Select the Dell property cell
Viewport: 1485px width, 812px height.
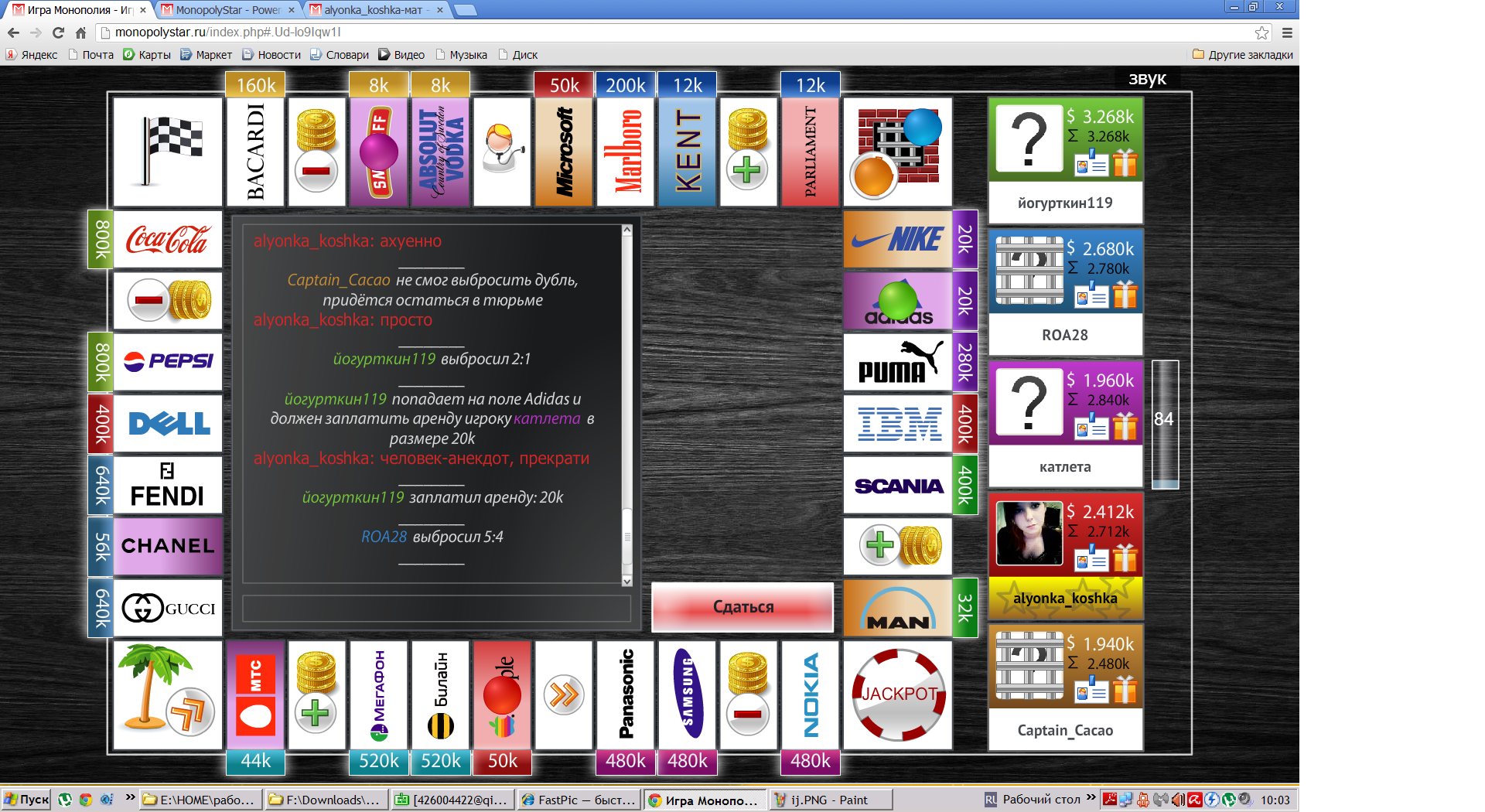168,424
